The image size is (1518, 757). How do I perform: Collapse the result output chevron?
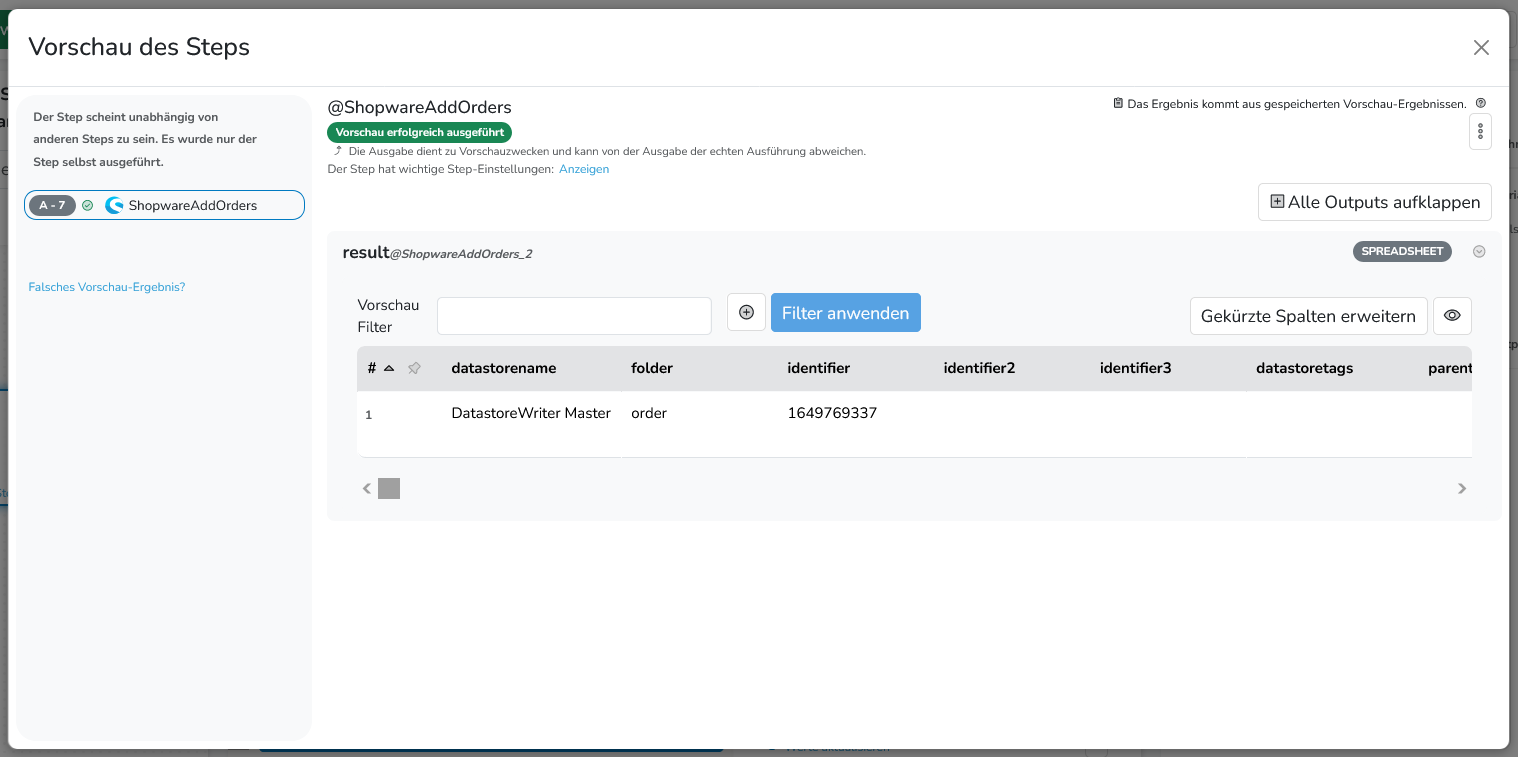[1479, 252]
